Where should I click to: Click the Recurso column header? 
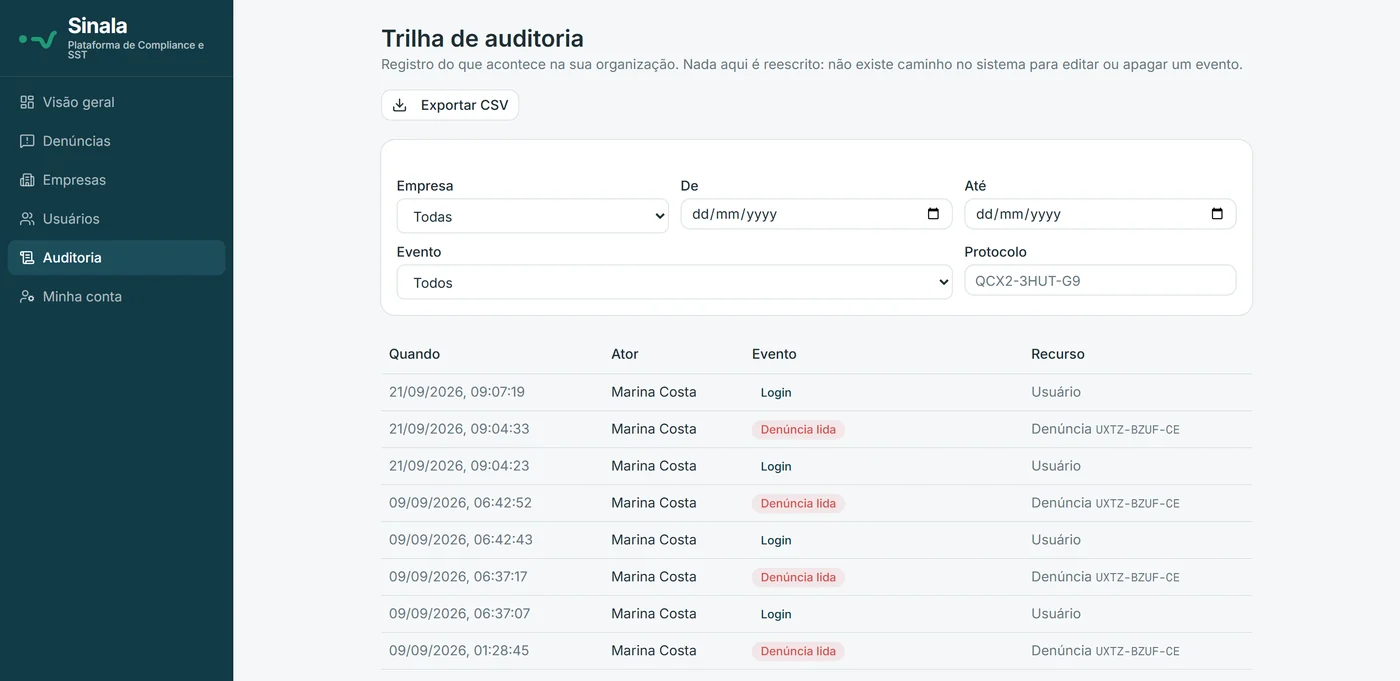pos(1058,354)
